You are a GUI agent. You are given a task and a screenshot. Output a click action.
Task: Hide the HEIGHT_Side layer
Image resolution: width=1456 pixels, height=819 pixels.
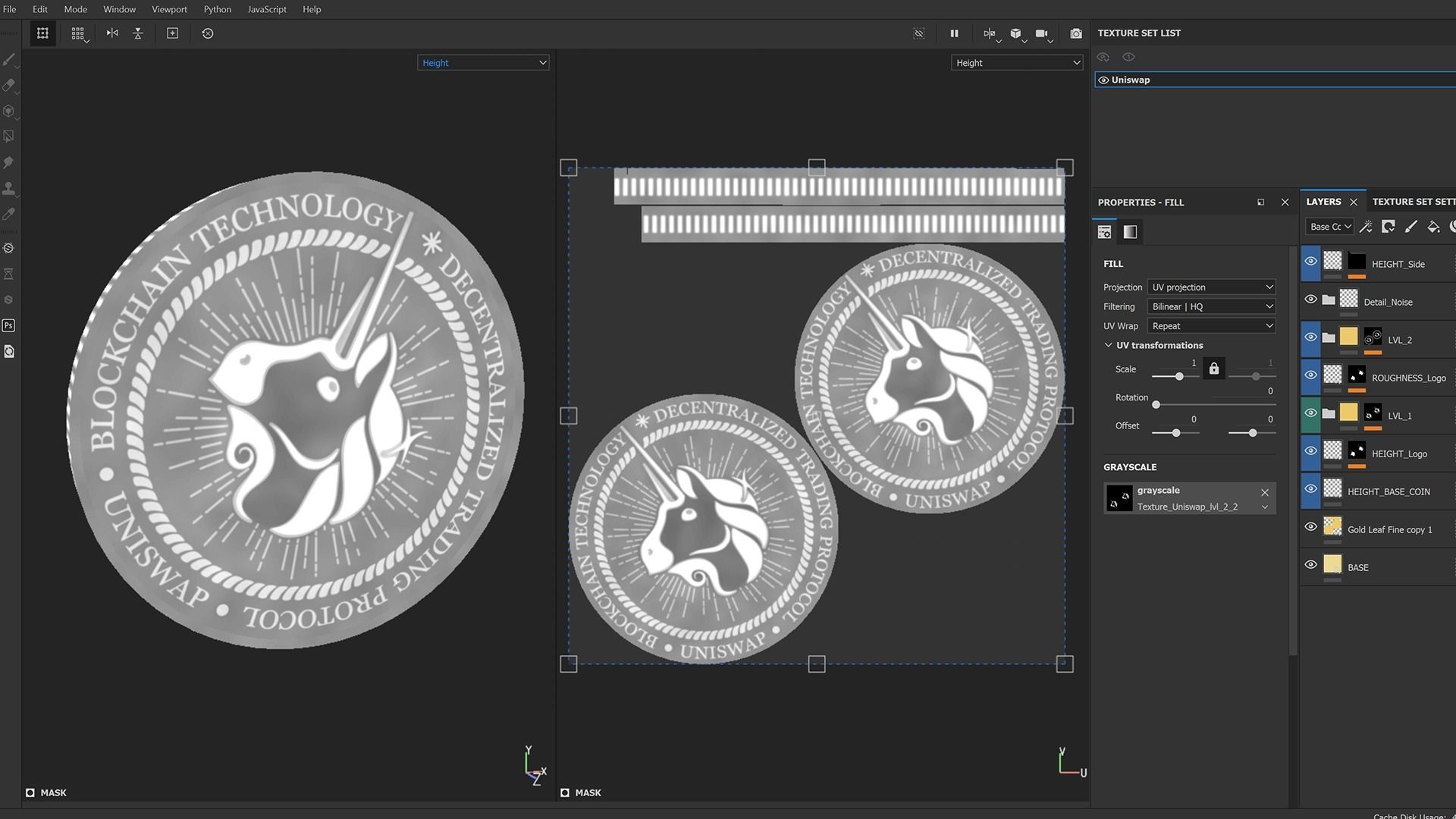1310,262
